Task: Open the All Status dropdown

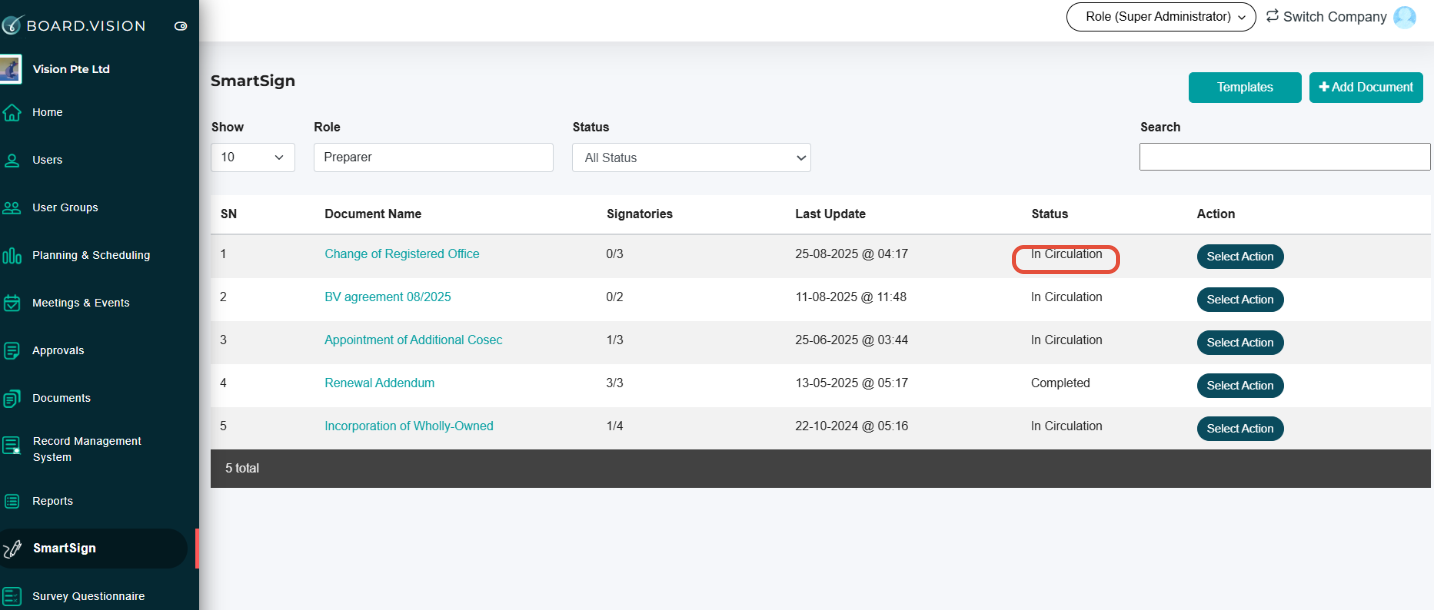Action: pos(691,158)
